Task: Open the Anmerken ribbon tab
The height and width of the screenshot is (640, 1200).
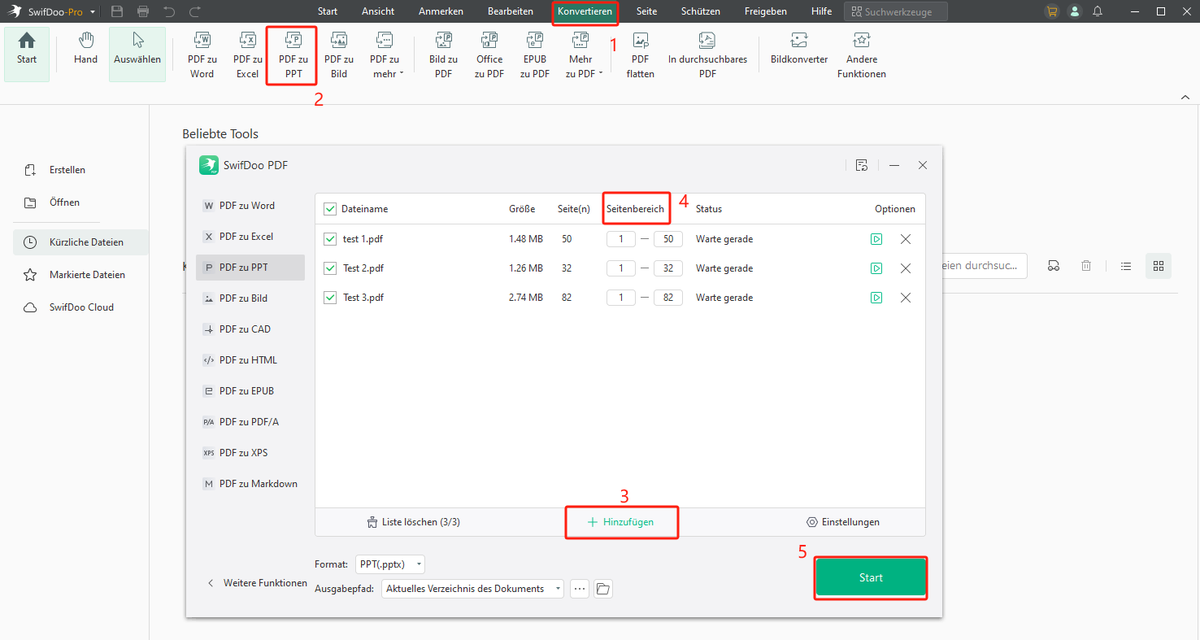Action: [441, 11]
